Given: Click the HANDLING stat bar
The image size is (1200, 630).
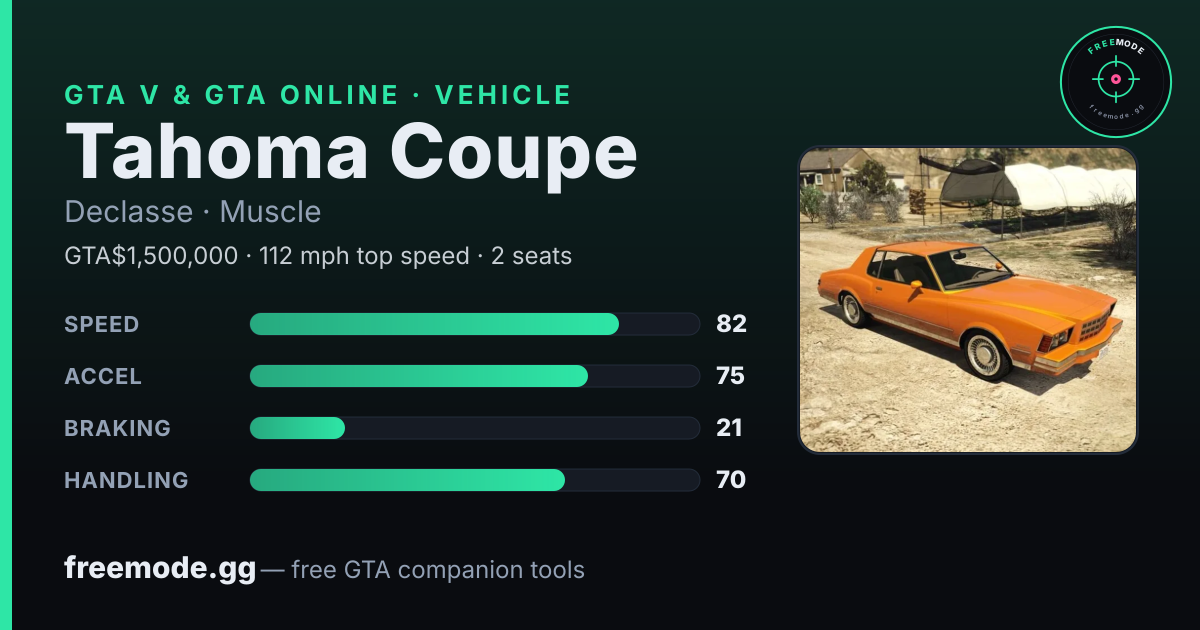Looking at the screenshot, I should click(x=474, y=480).
